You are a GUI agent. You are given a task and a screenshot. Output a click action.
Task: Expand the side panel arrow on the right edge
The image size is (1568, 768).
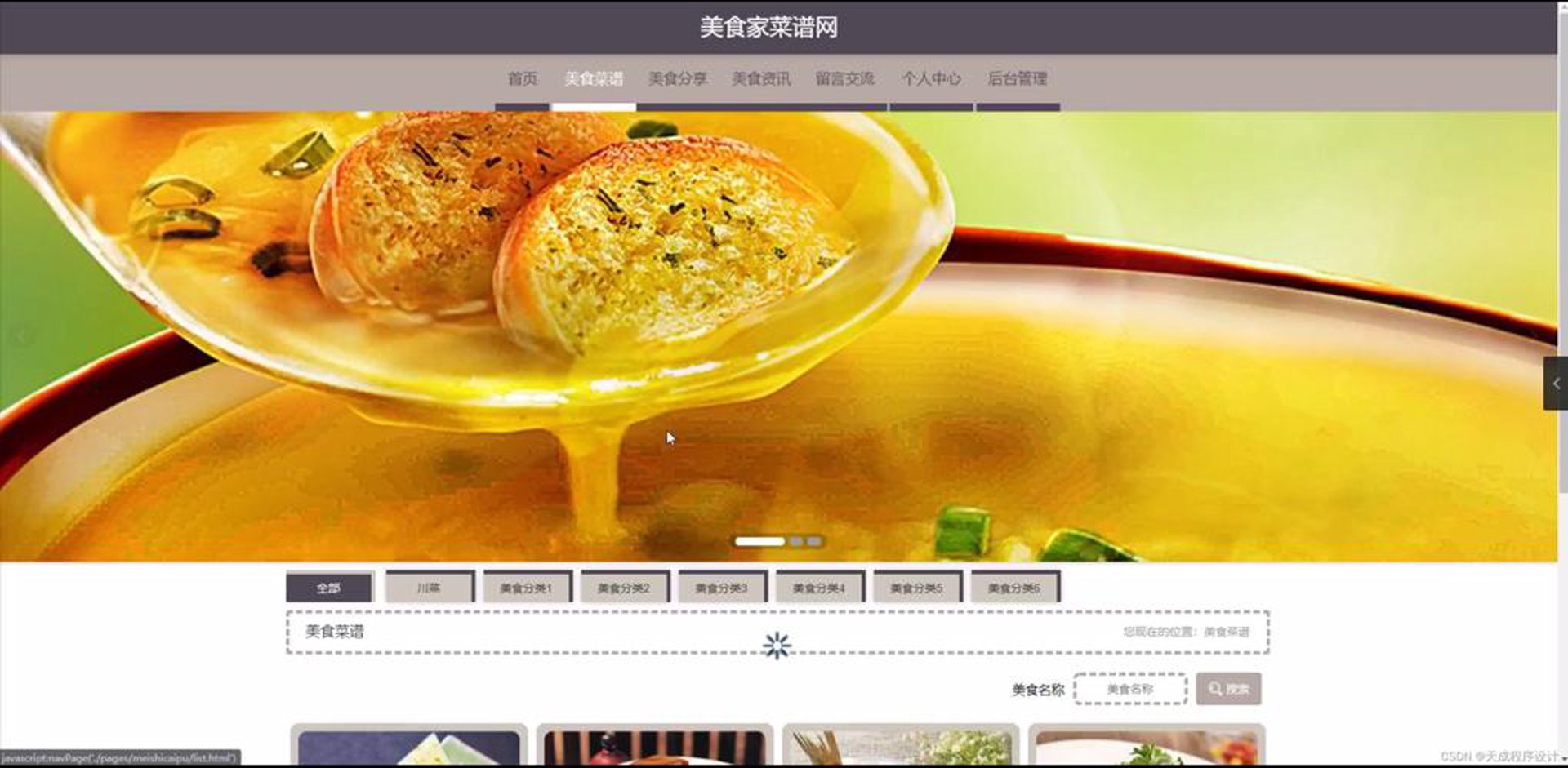pos(1556,384)
